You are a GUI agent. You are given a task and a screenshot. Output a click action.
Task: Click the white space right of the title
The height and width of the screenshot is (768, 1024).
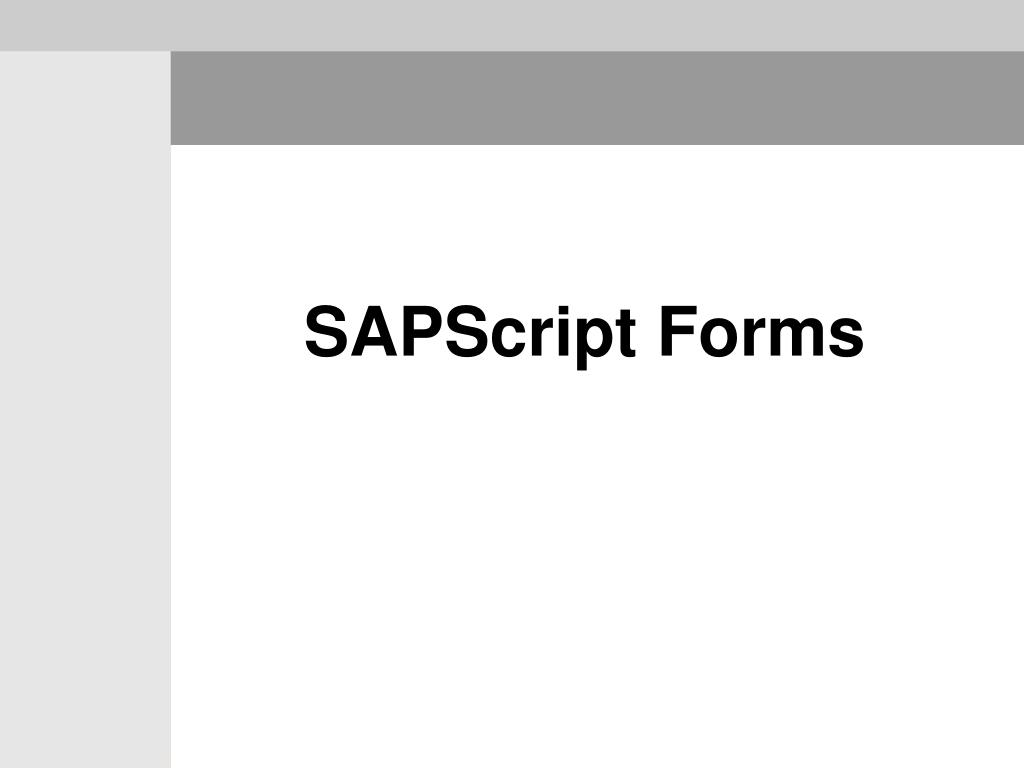[x=945, y=333]
